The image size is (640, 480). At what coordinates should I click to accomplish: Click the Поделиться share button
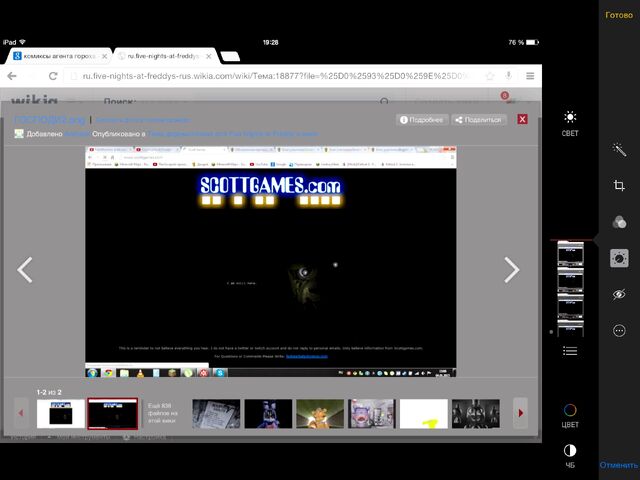(x=479, y=120)
